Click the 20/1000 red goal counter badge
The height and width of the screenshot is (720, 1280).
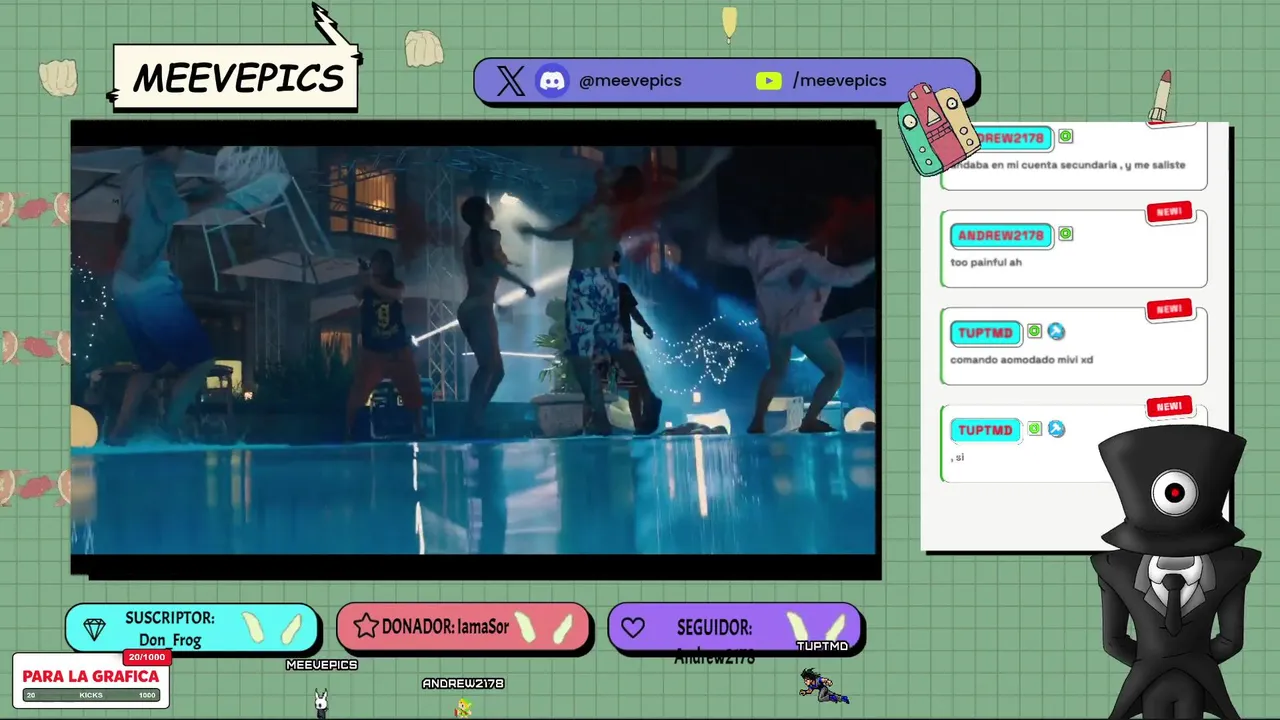(x=146, y=657)
